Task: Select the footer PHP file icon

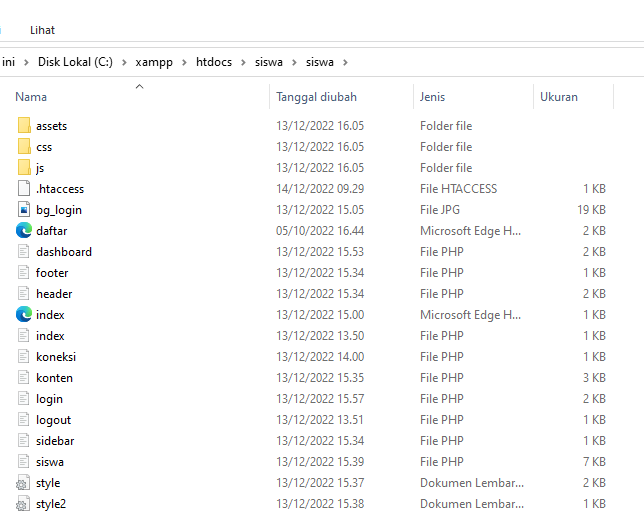Action: coord(24,272)
